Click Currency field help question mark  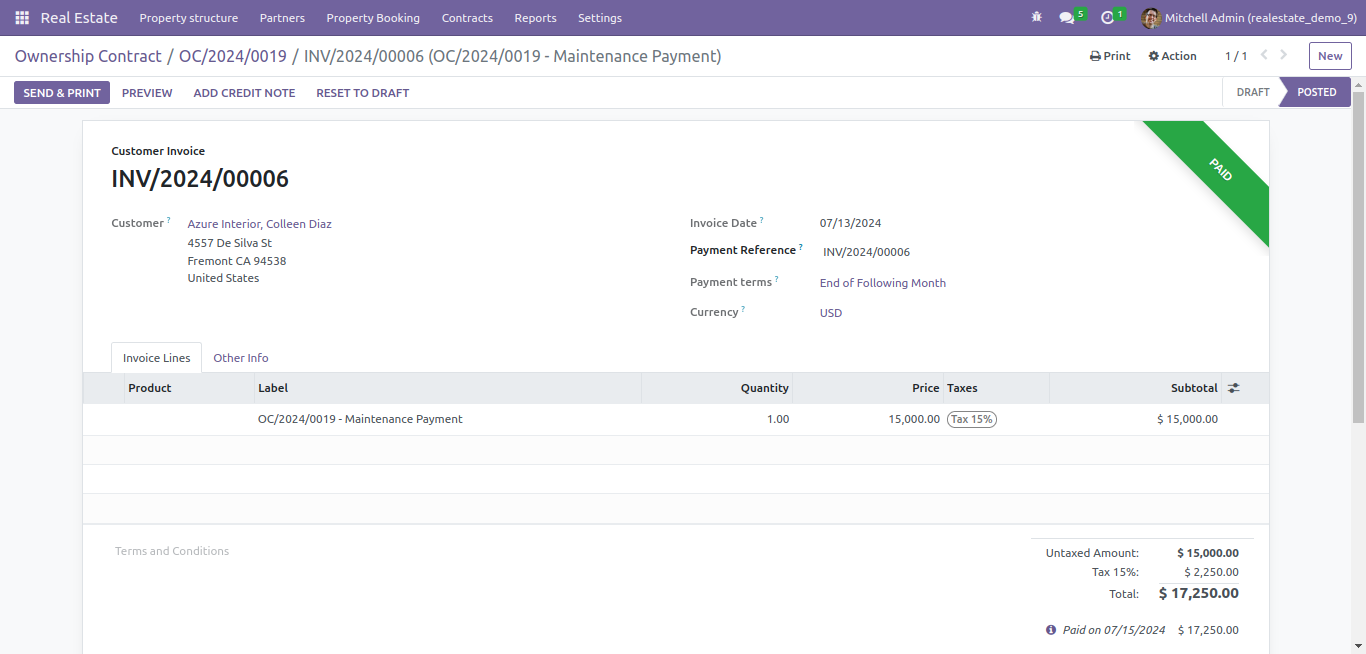743,310
